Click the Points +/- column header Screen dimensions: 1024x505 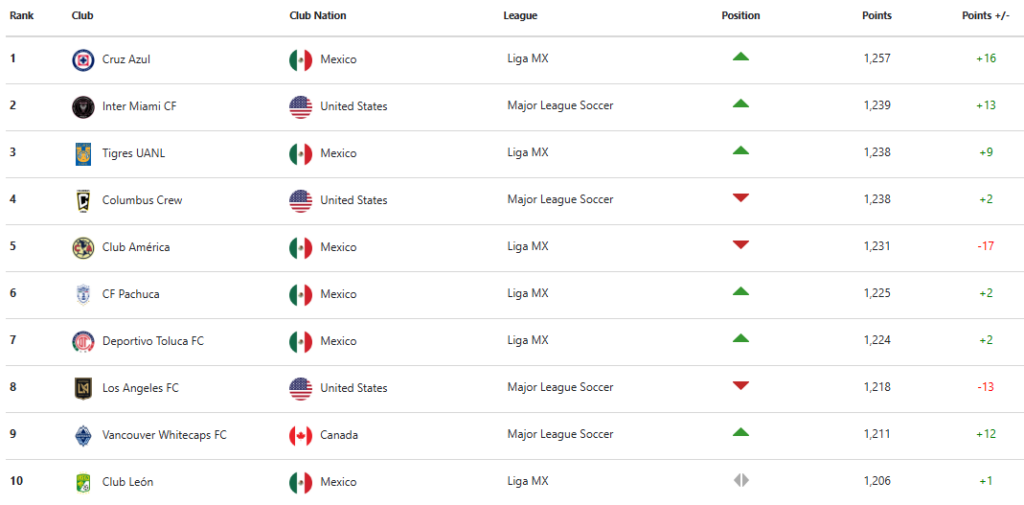tap(986, 16)
